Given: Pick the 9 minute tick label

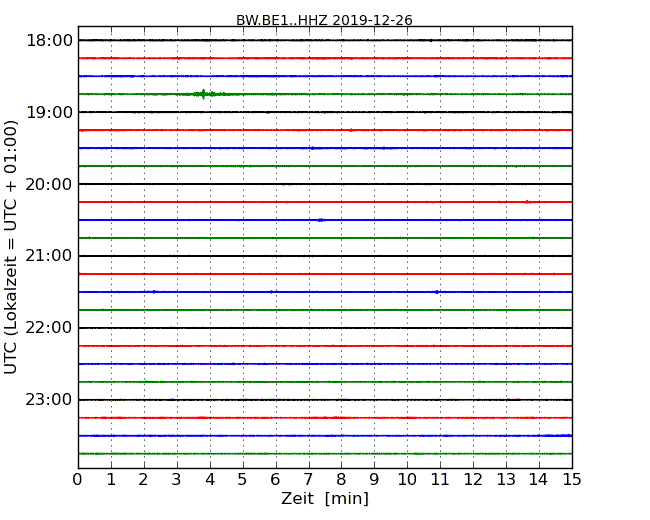Looking at the screenshot, I should [x=374, y=480].
